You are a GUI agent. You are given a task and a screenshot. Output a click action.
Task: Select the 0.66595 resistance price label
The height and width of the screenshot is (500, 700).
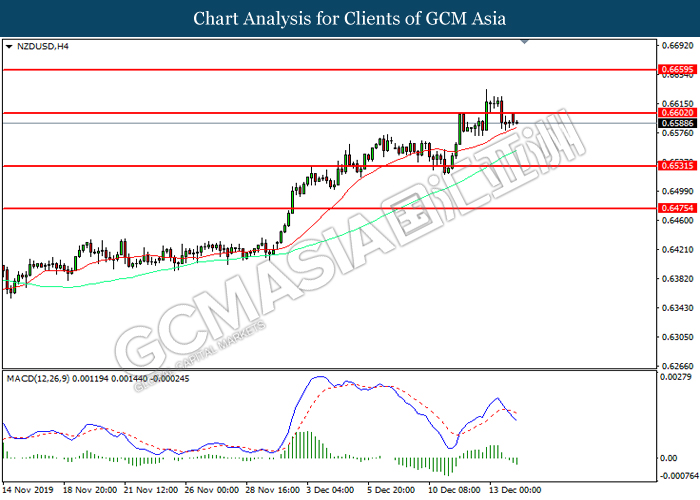677,69
